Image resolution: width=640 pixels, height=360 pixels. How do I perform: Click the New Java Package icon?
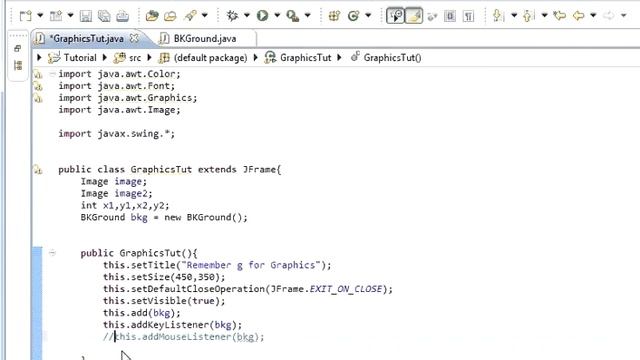[x=334, y=16]
